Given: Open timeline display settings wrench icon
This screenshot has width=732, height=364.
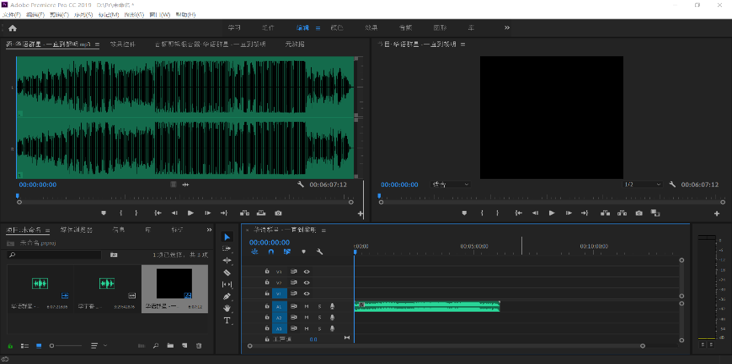Looking at the screenshot, I should (320, 252).
